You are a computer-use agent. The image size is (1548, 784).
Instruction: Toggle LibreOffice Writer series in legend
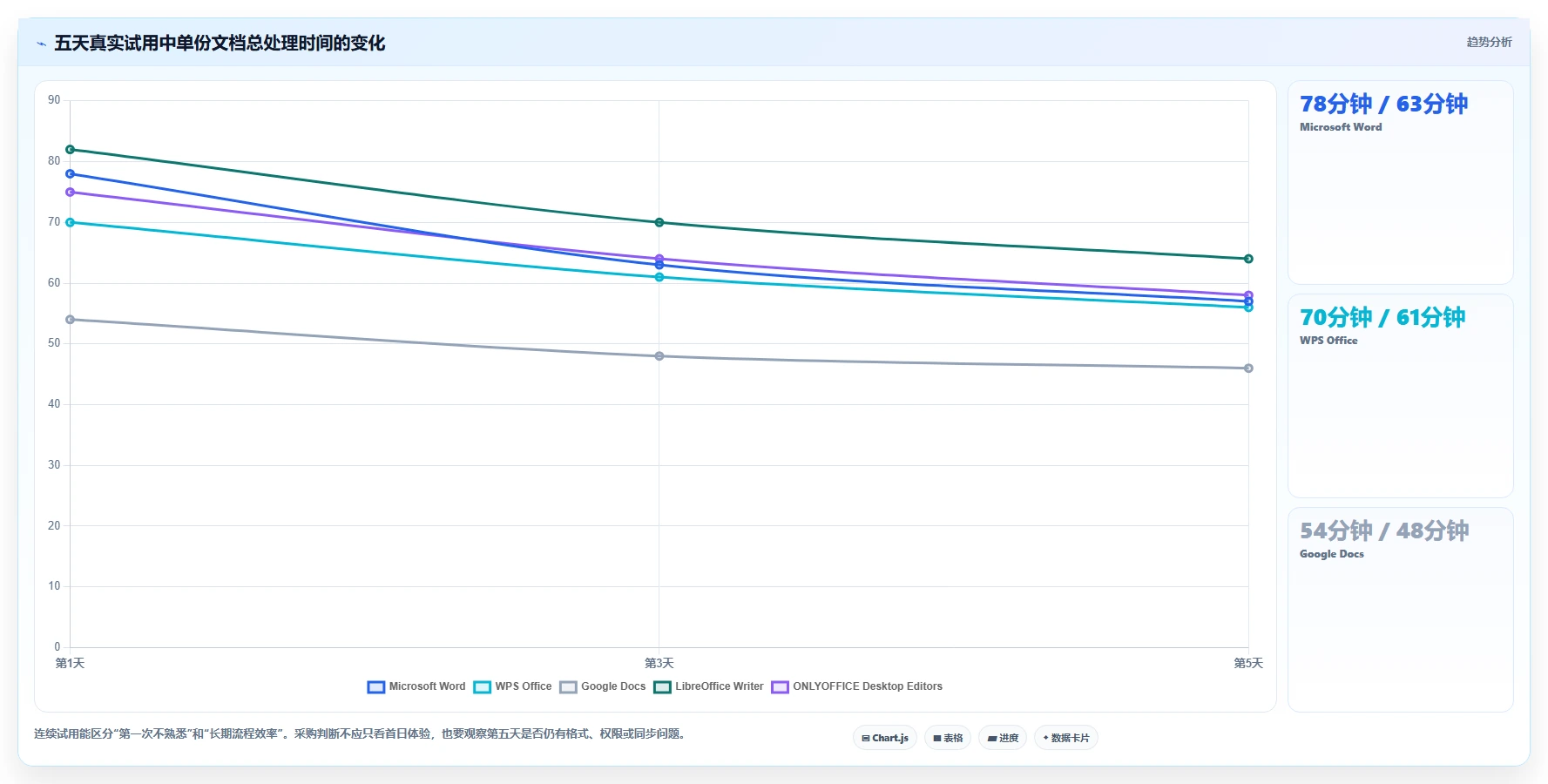(x=708, y=686)
